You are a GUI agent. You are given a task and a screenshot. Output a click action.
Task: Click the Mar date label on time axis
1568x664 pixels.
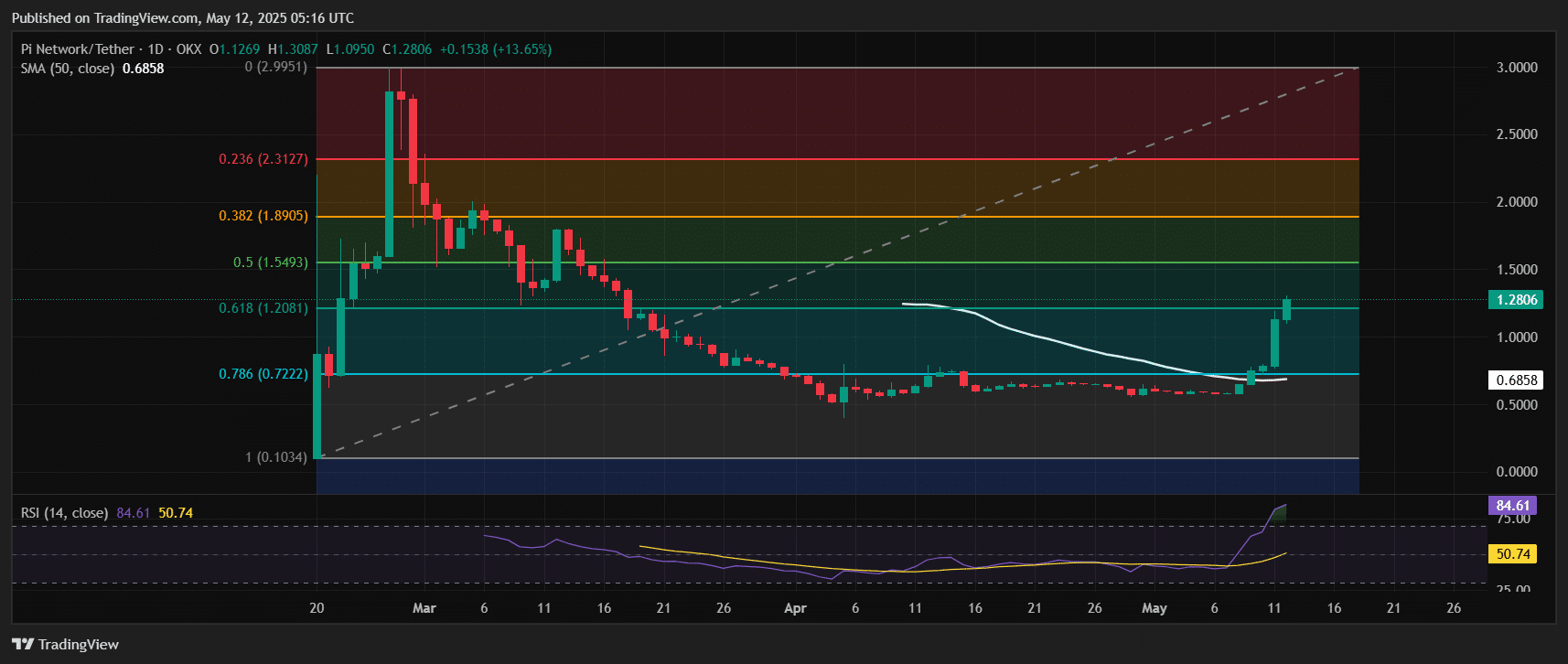(x=424, y=608)
